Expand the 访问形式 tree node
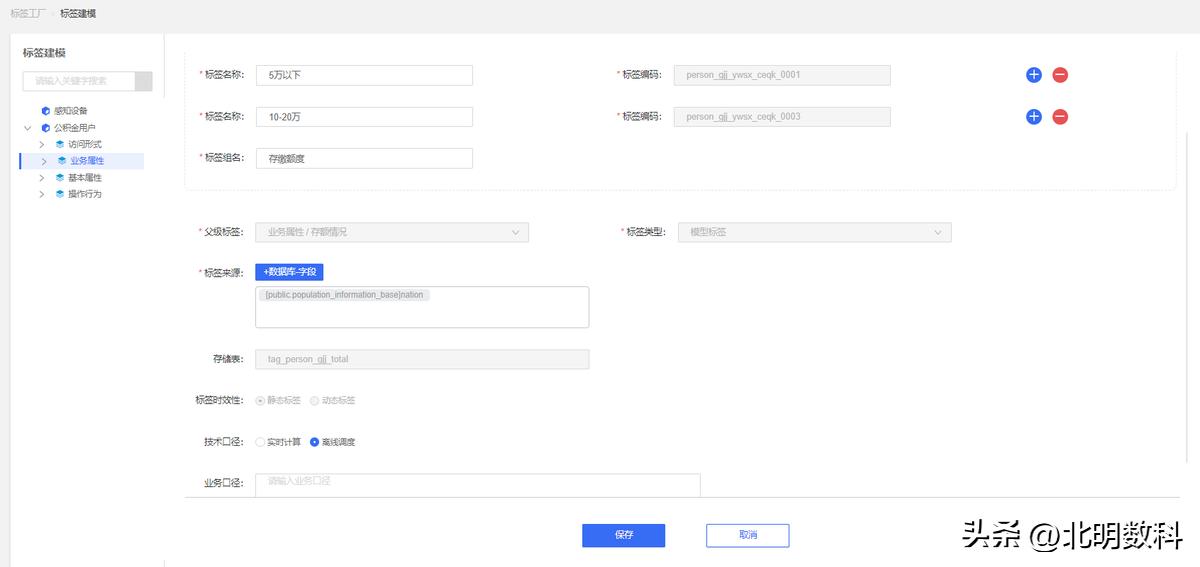This screenshot has height=567, width=1200. pos(43,145)
